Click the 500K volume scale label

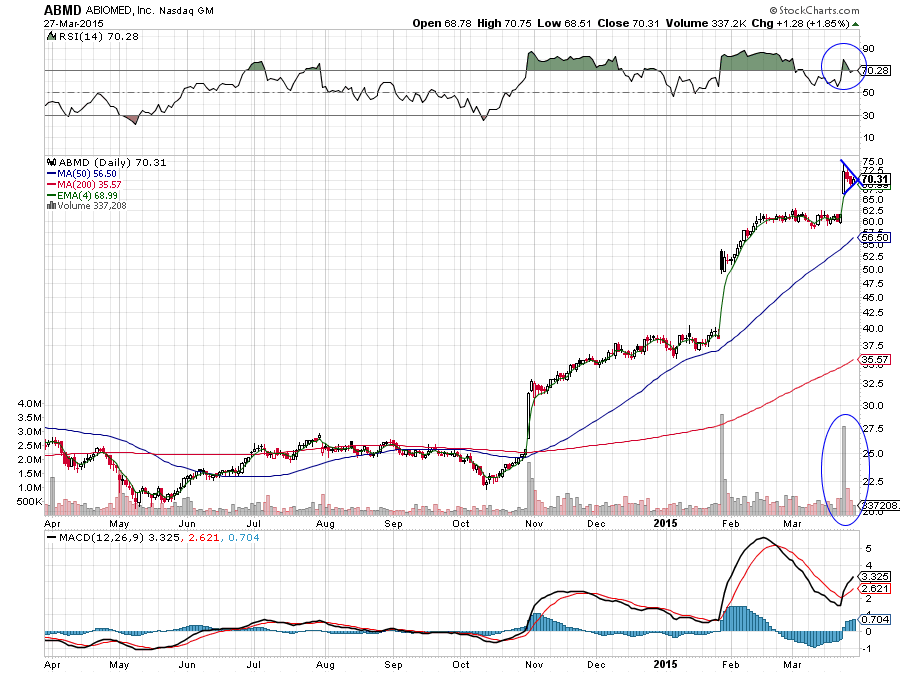pos(30,501)
